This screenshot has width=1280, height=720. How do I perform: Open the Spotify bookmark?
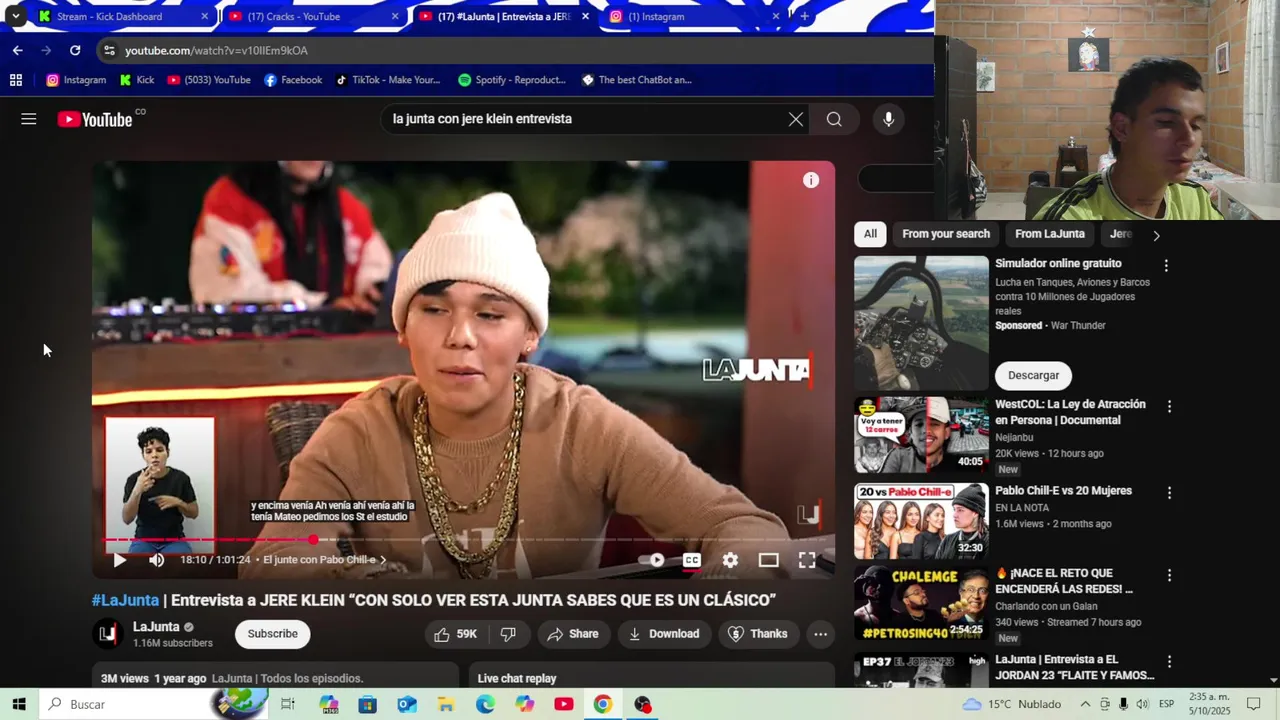[x=512, y=80]
